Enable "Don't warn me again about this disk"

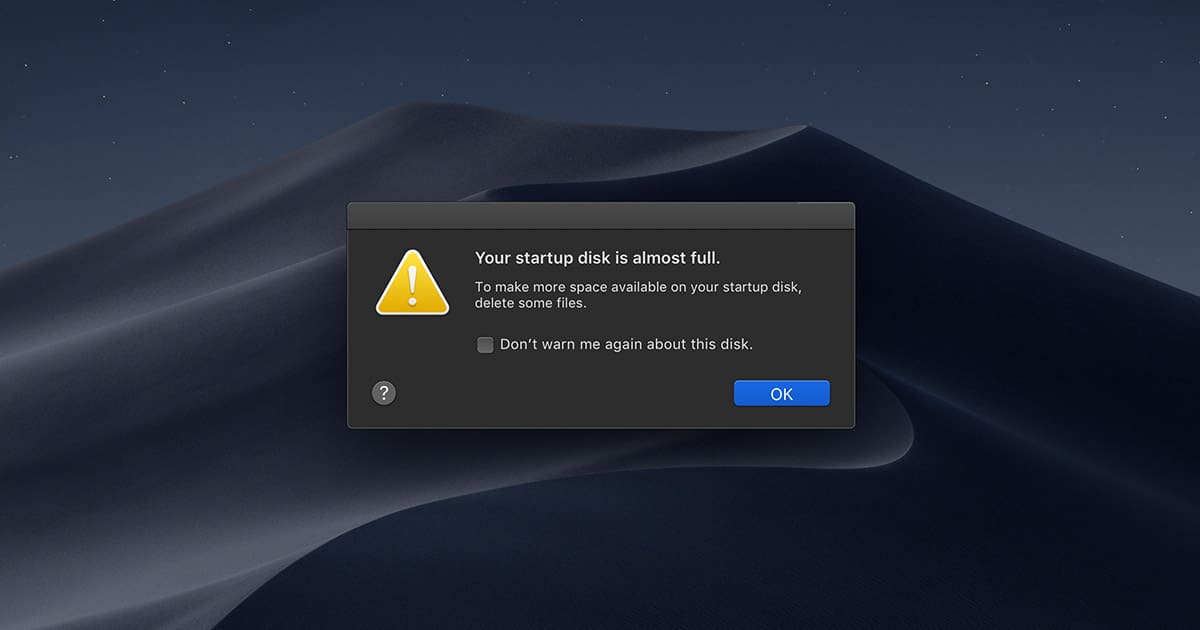pyautogui.click(x=485, y=345)
